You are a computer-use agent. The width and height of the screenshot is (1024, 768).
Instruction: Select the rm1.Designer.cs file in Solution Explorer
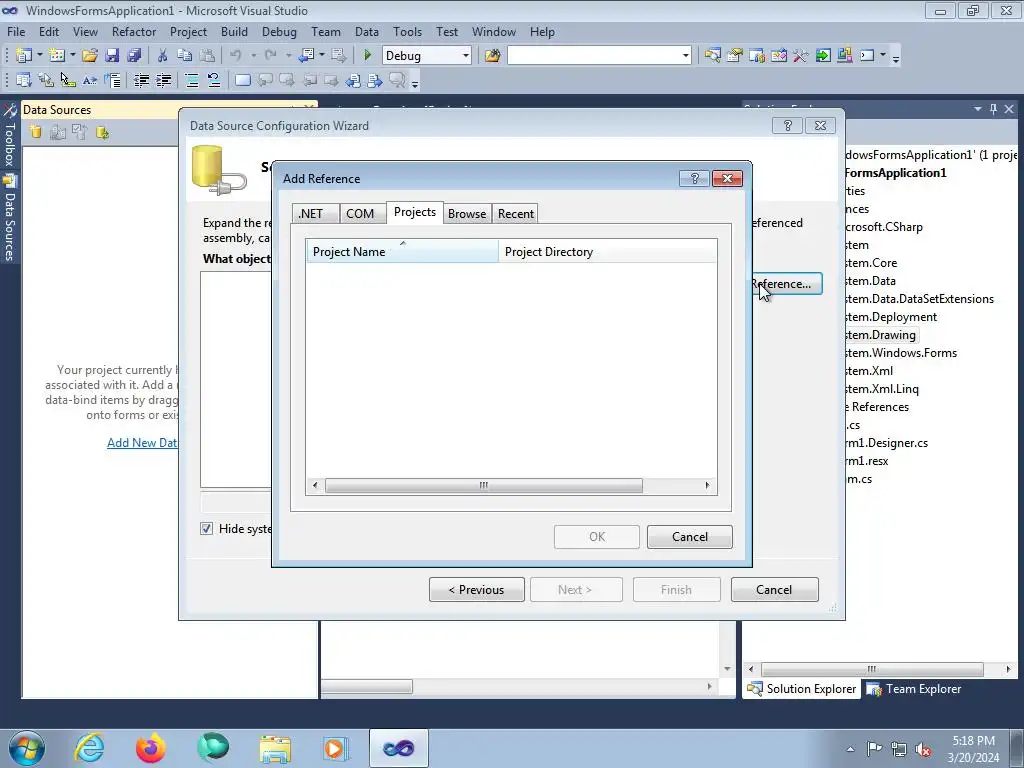click(x=886, y=443)
